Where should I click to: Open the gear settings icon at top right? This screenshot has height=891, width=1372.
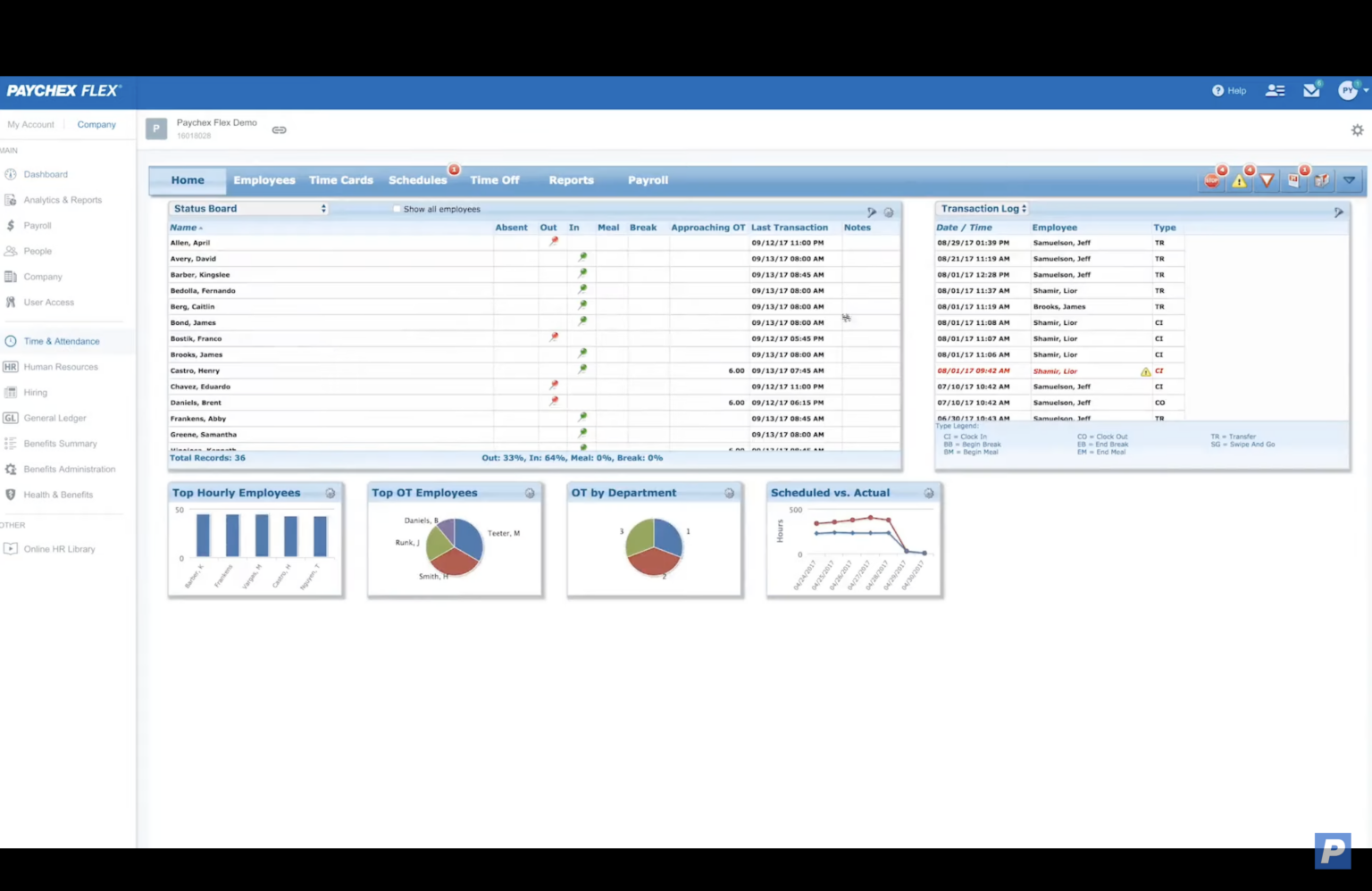[x=1357, y=130]
